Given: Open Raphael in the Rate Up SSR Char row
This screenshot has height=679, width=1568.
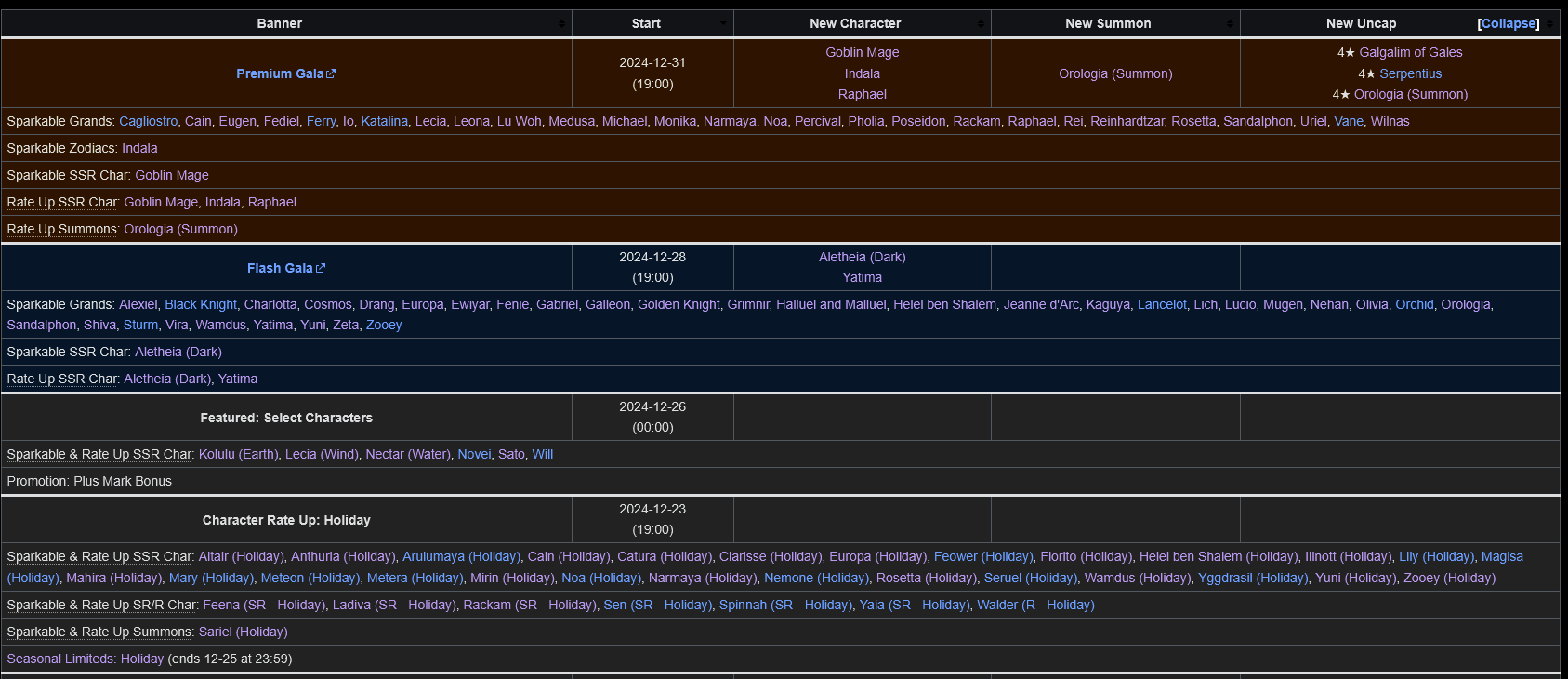Looking at the screenshot, I should click(272, 202).
